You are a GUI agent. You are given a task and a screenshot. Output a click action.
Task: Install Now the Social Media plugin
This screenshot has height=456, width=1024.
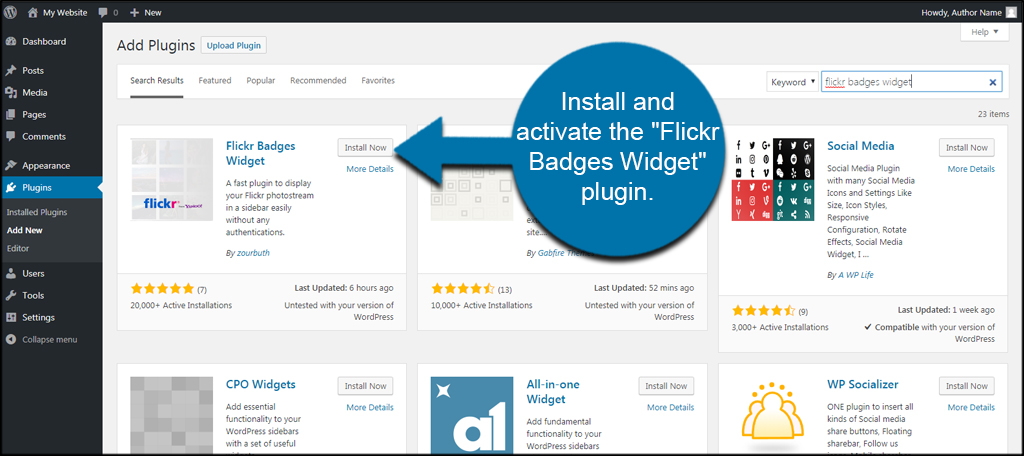(967, 148)
